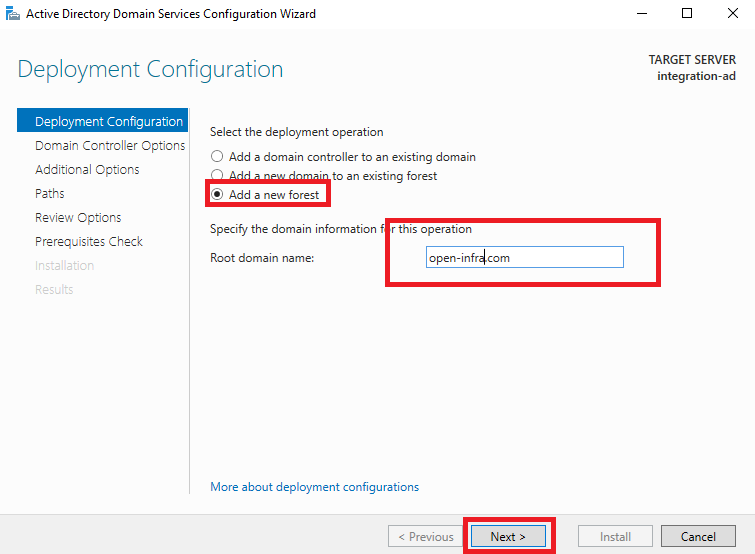Click Select the deployment operation text
755x554 pixels.
tap(297, 132)
